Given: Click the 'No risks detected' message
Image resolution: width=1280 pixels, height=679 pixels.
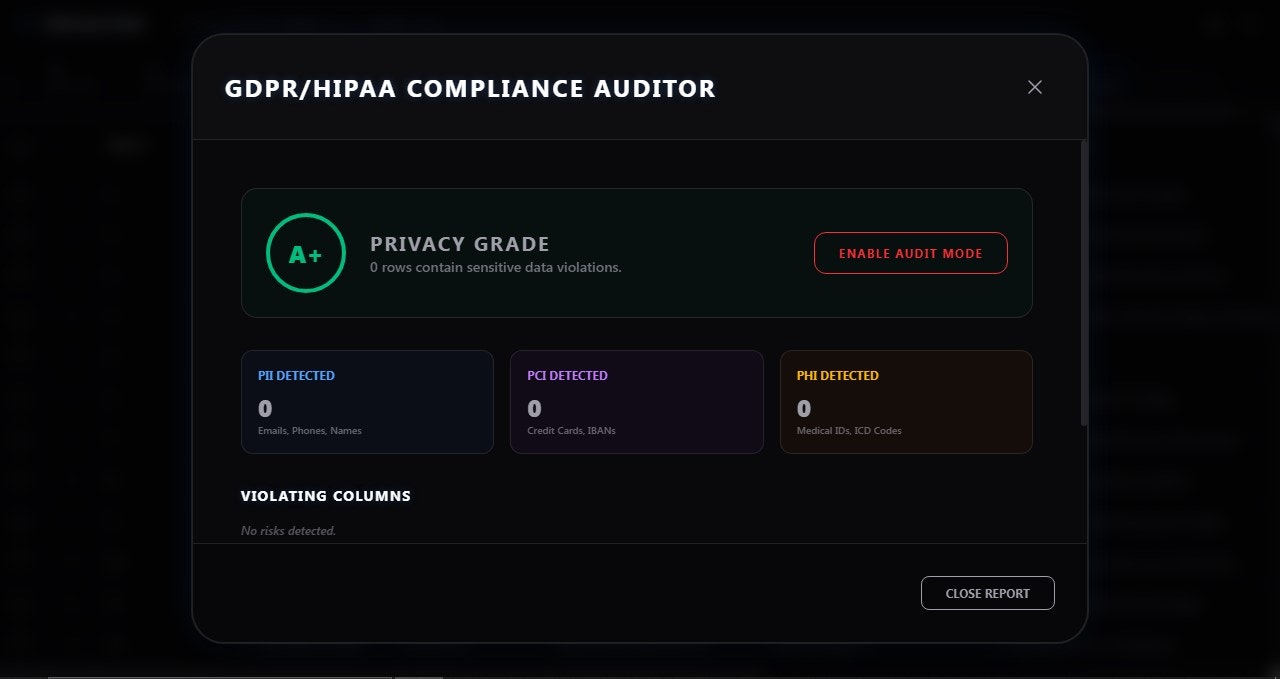Looking at the screenshot, I should pos(288,530).
